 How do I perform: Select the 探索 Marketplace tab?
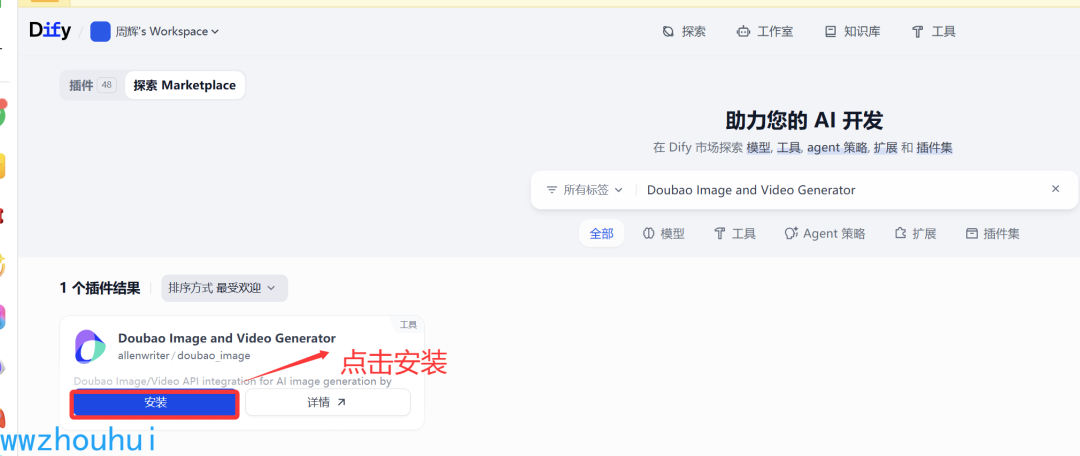[x=185, y=85]
